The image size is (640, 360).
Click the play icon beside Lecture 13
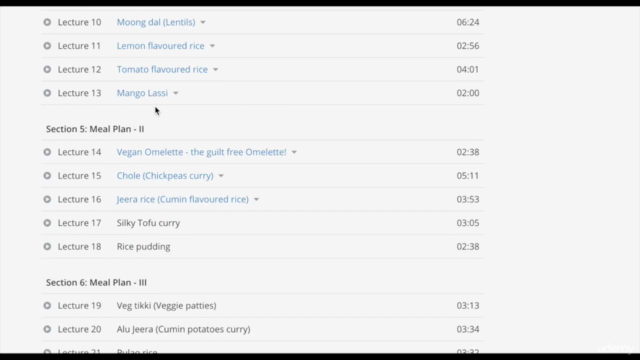47,93
